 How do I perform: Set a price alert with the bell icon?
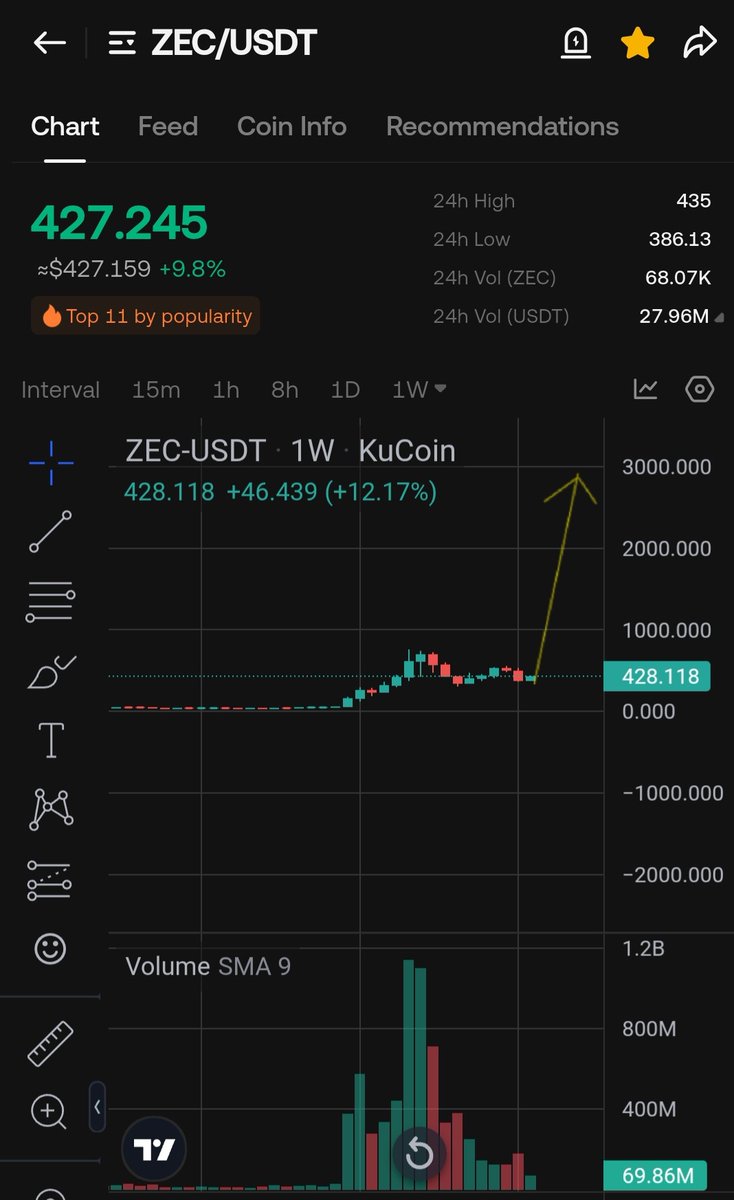576,42
